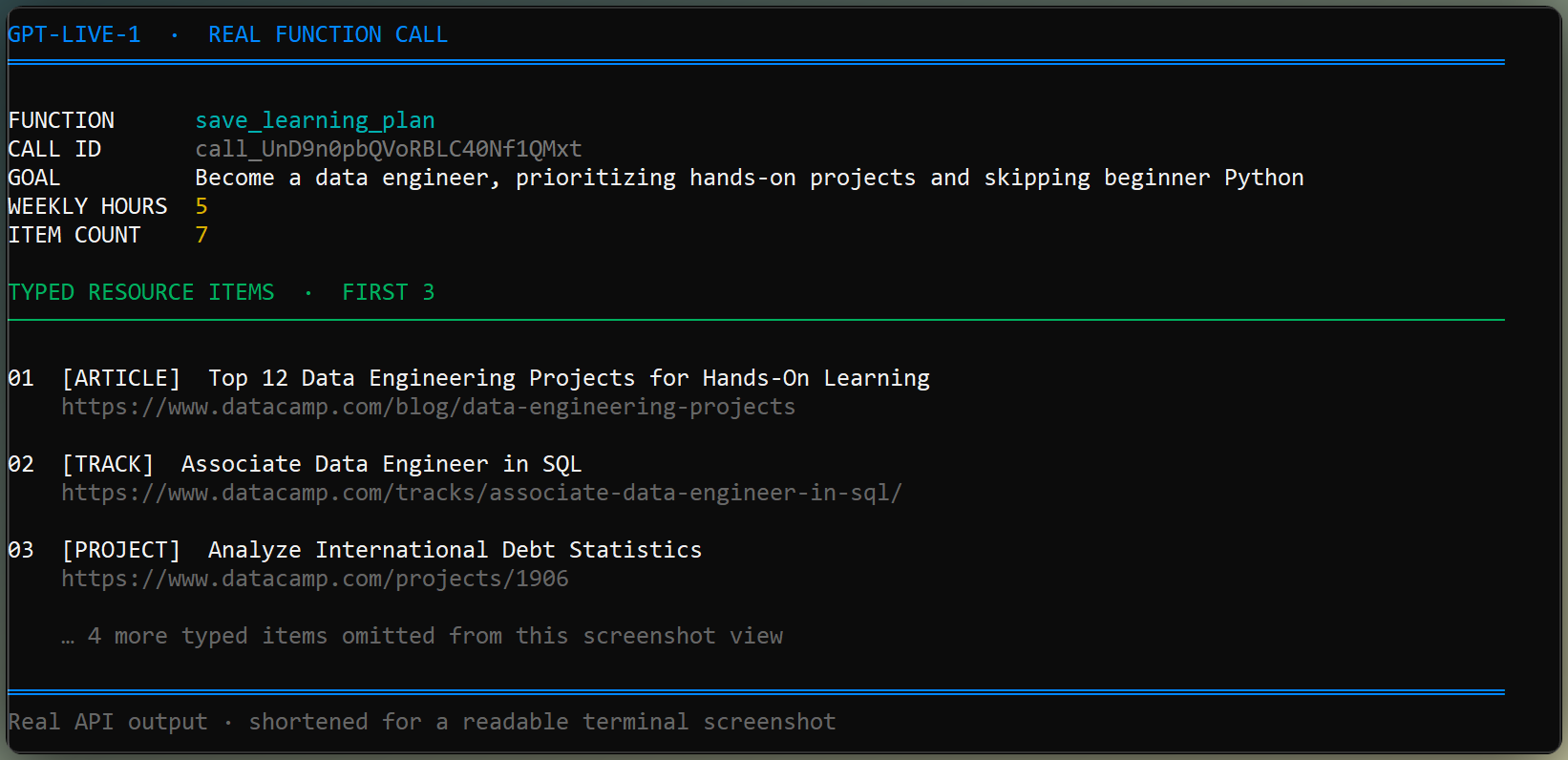Click the ITEM COUNT label
Screen dimensions: 1568x760
coord(74,236)
